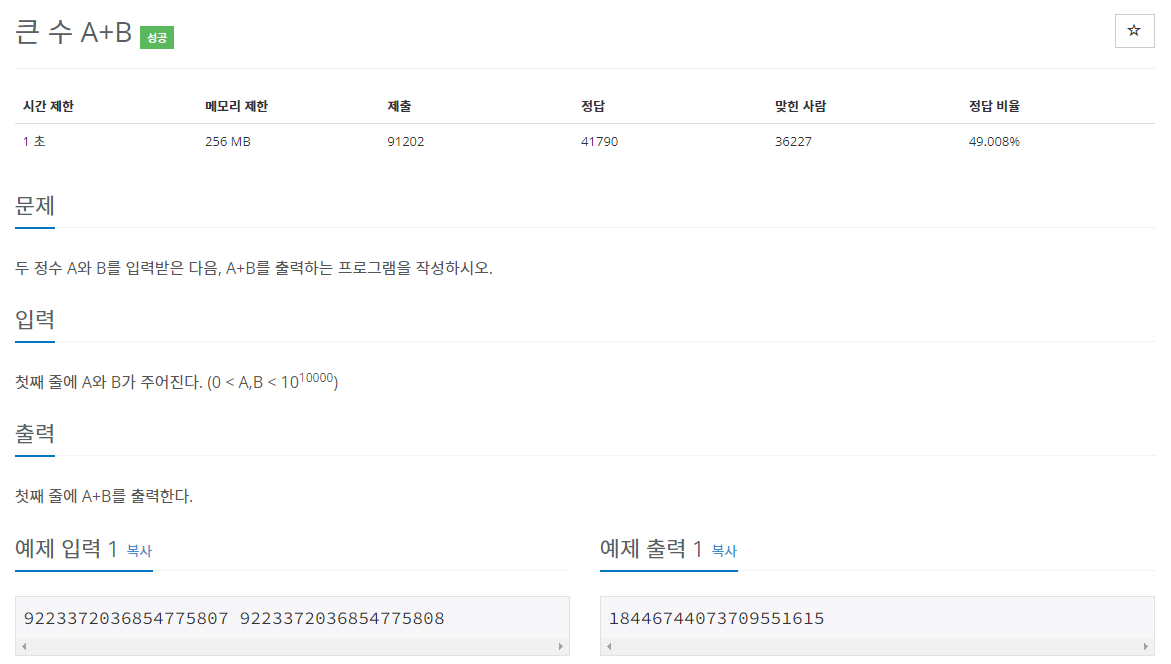This screenshot has width=1171, height=664.
Task: Click the 출력 section heading
Action: click(34, 434)
